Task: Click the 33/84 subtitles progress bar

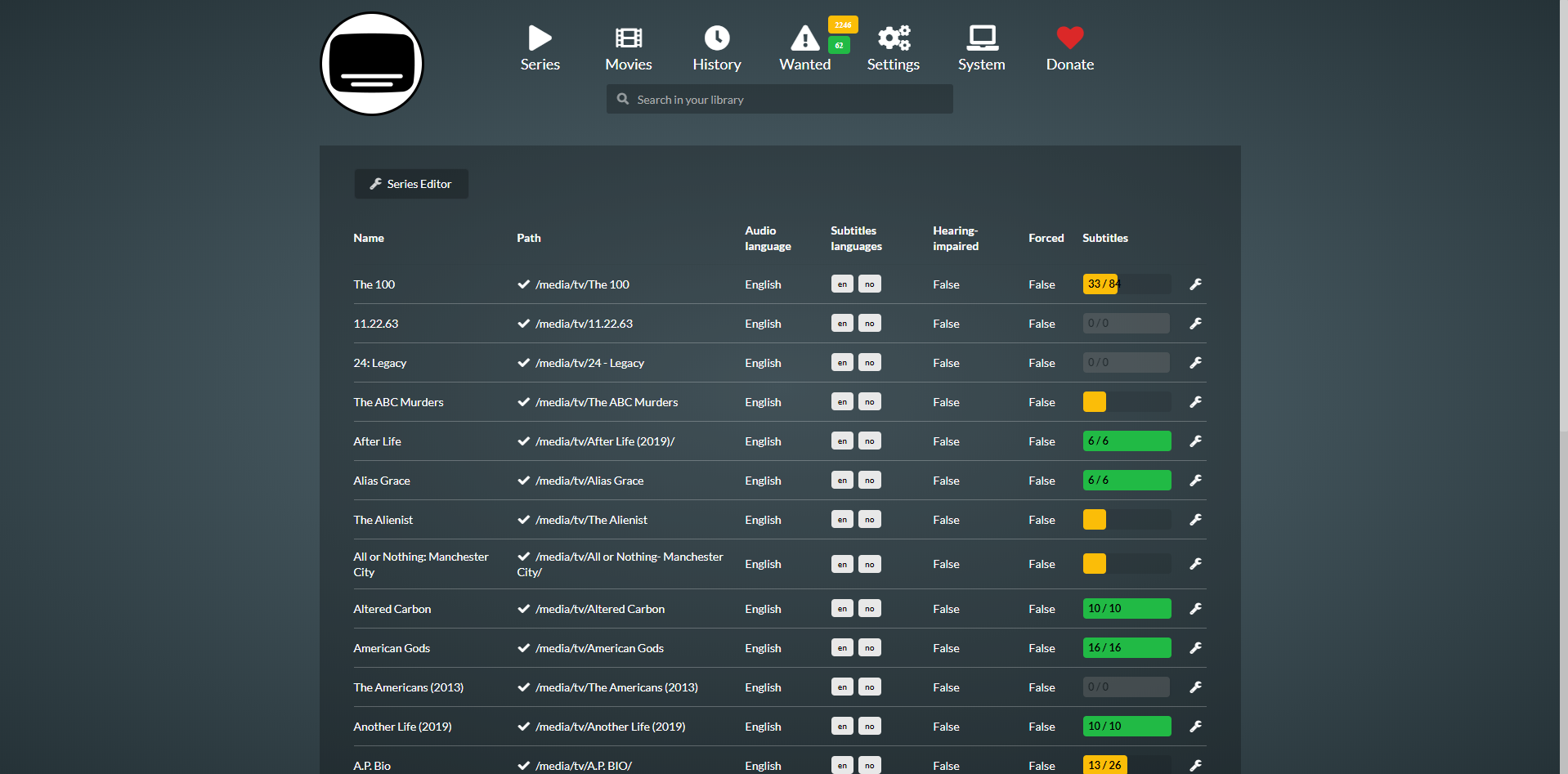Action: 1126,284
